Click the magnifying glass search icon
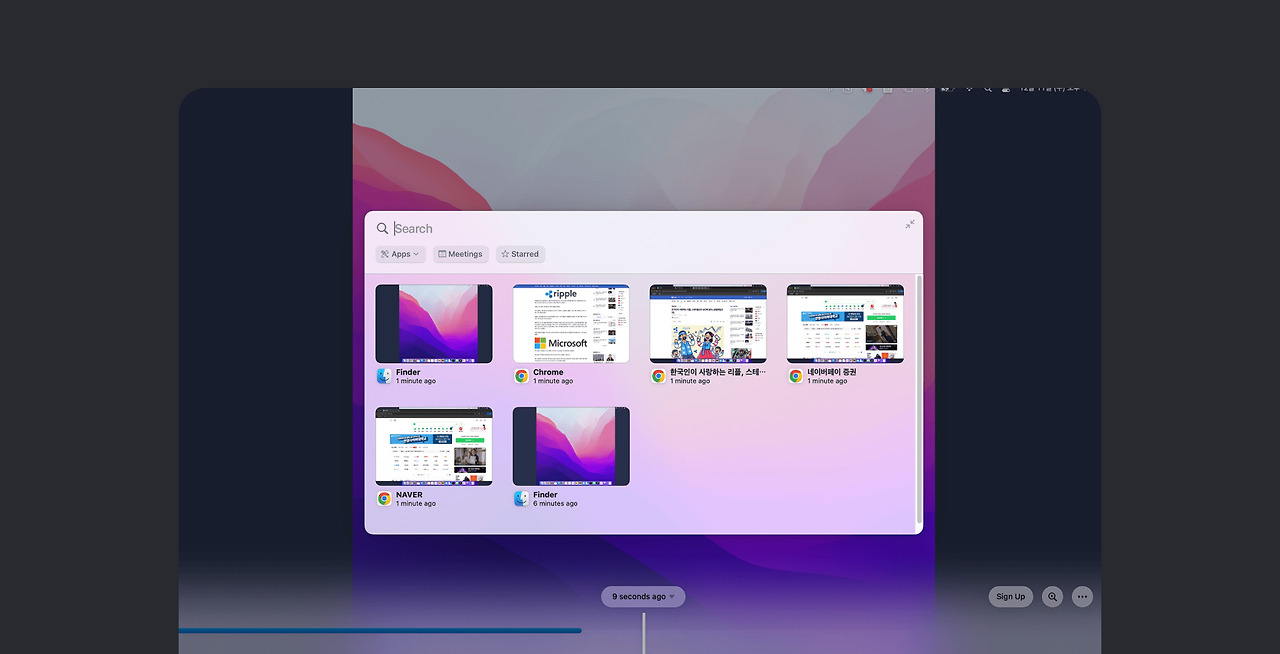 pyautogui.click(x=382, y=229)
